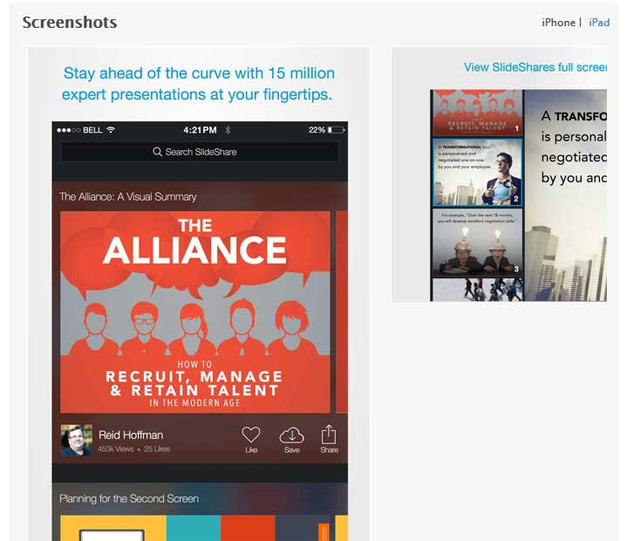This screenshot has height=541, width=640.
Task: Click the Search SlideShare field
Action: pyautogui.click(x=200, y=152)
